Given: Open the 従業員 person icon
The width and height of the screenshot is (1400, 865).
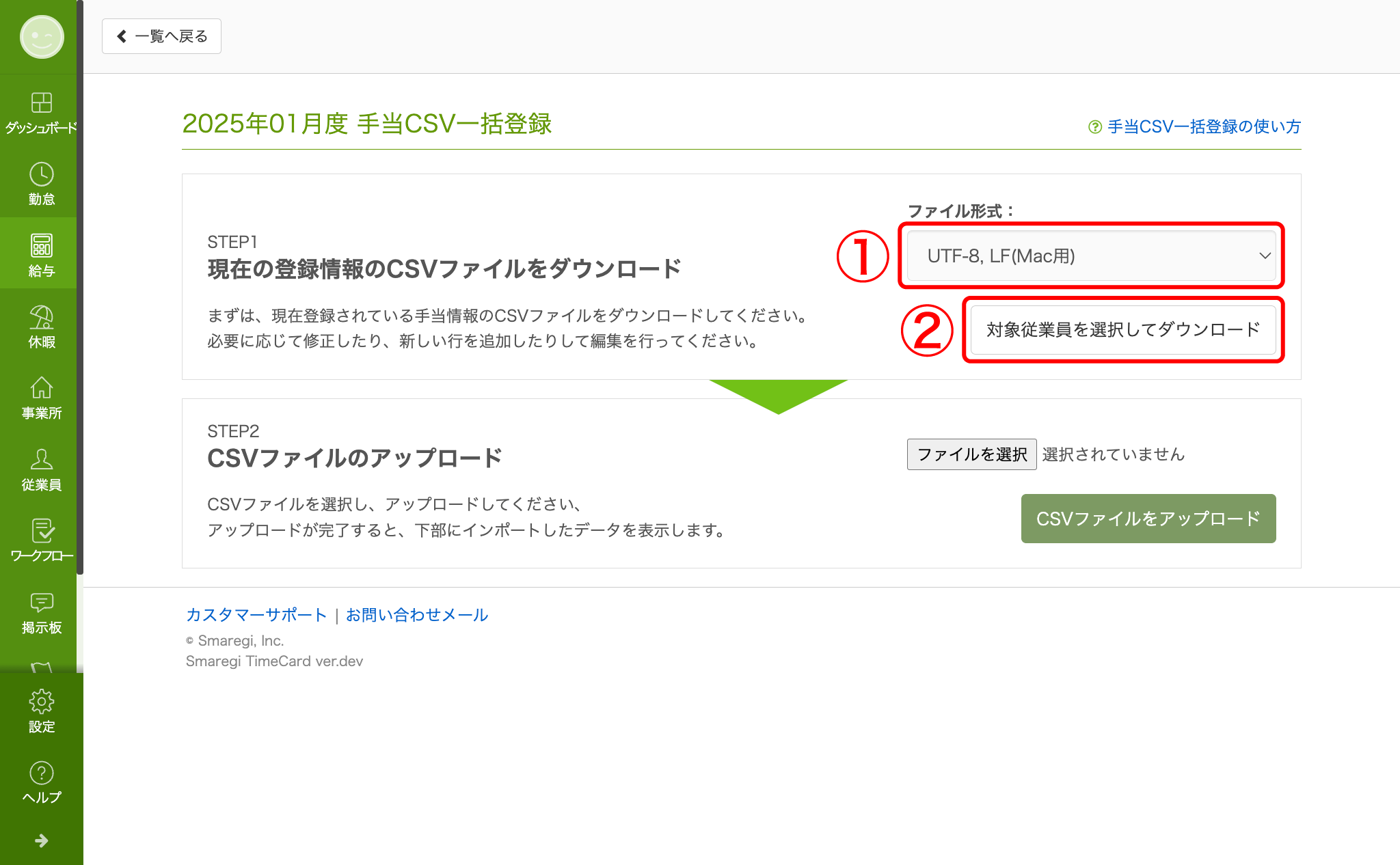Looking at the screenshot, I should click(41, 459).
